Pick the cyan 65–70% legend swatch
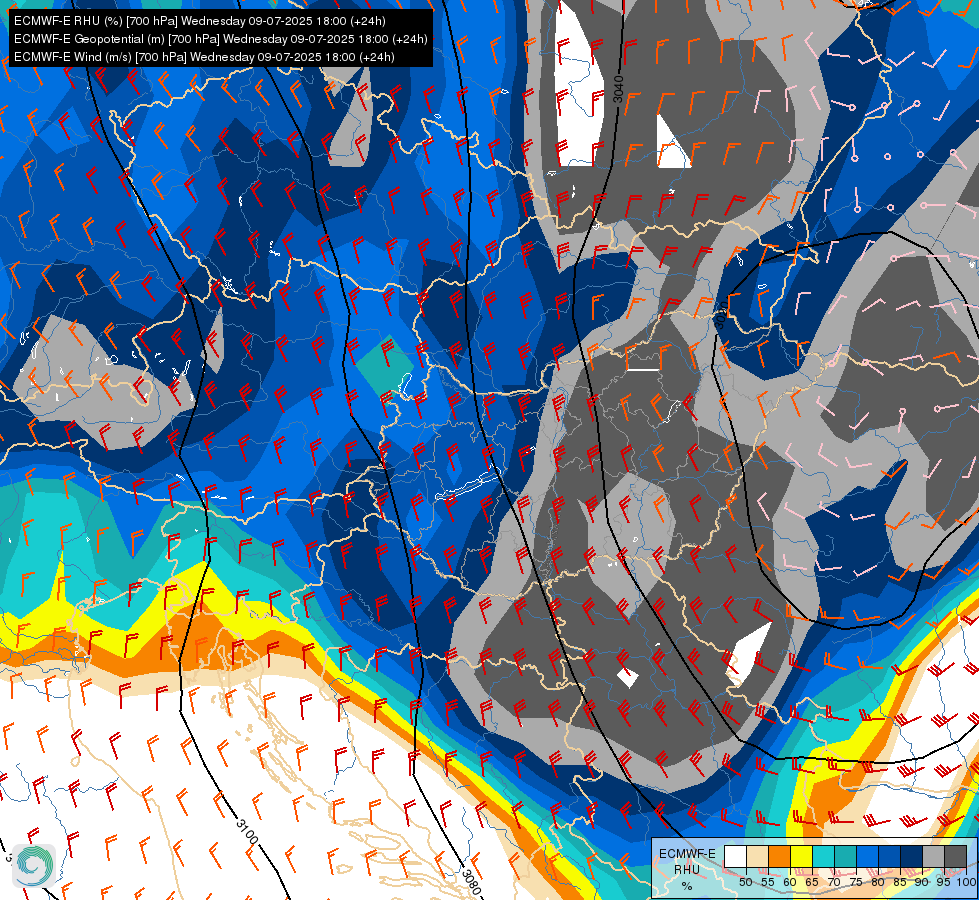This screenshot has height=900, width=979. tap(824, 856)
